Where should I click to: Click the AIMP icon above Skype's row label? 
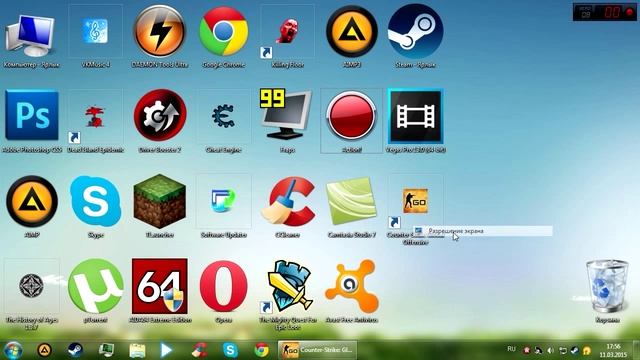(31, 207)
